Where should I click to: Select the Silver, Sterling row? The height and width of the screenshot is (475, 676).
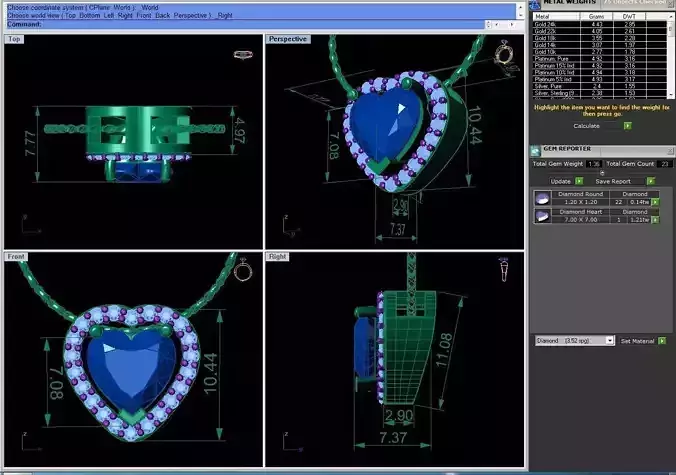(x=600, y=93)
